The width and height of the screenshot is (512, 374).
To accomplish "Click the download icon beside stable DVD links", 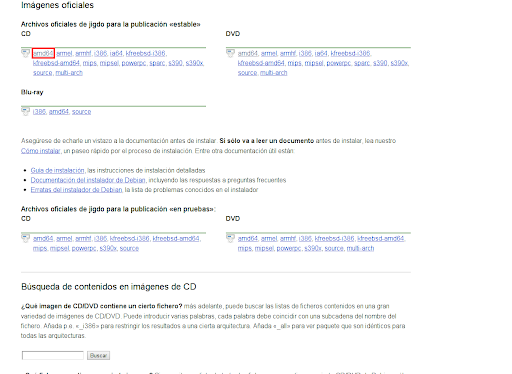I will coord(230,53).
